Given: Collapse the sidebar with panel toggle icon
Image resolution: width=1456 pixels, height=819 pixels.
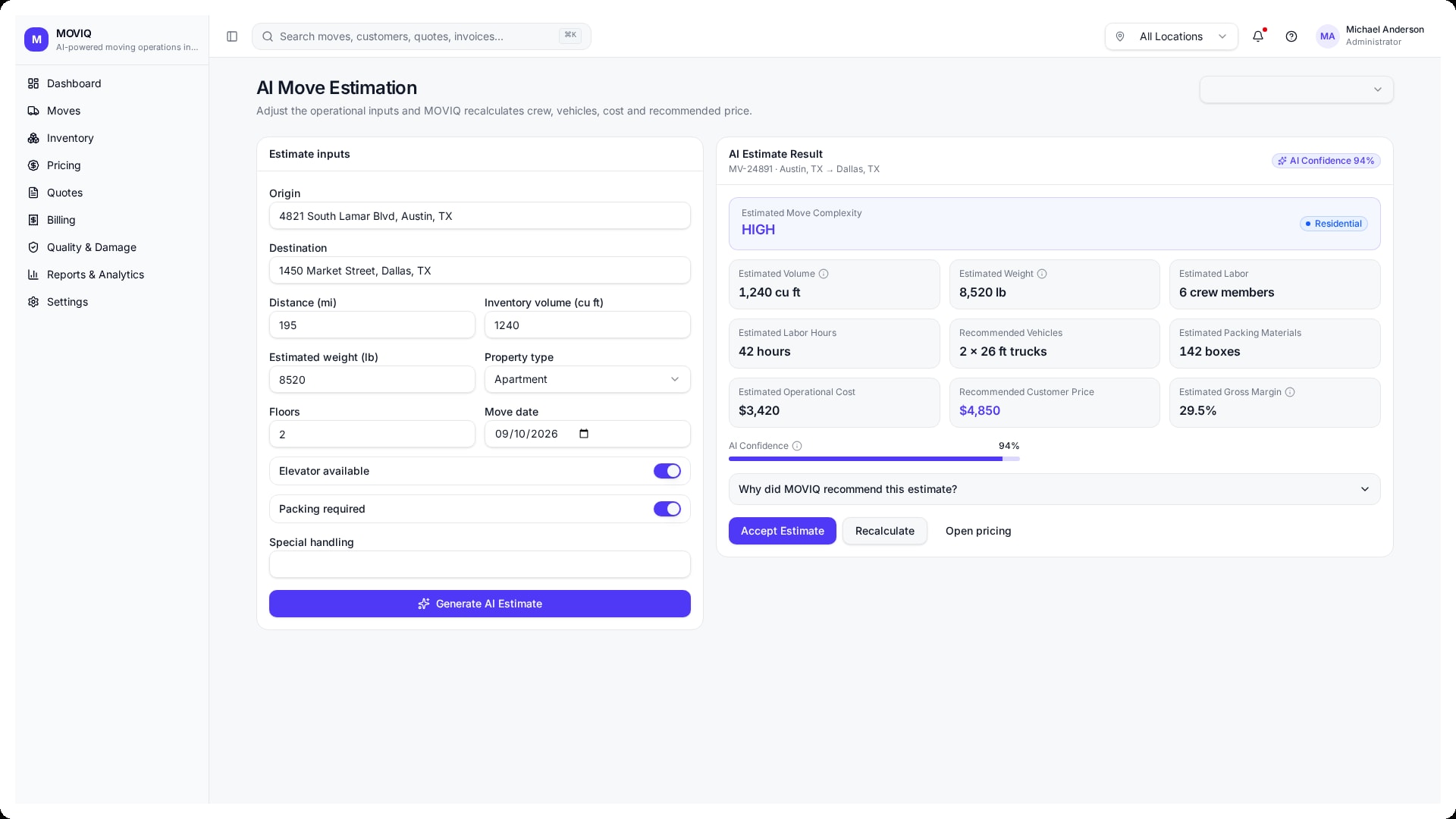Looking at the screenshot, I should (232, 36).
